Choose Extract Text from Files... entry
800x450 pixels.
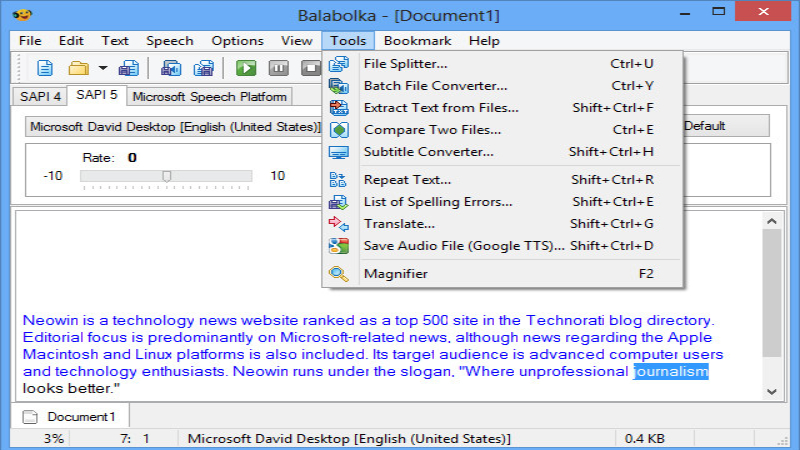tap(503, 108)
